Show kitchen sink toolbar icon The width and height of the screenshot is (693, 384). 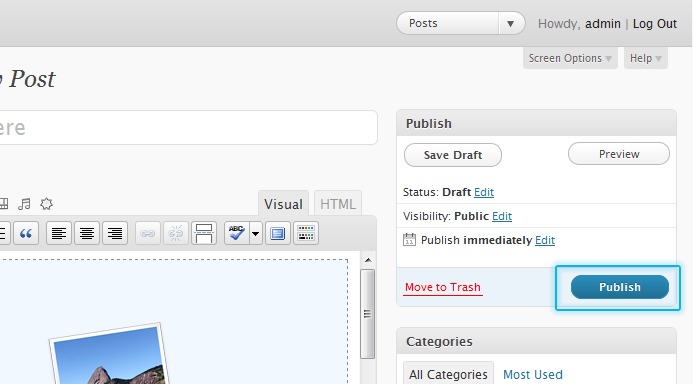click(x=306, y=233)
